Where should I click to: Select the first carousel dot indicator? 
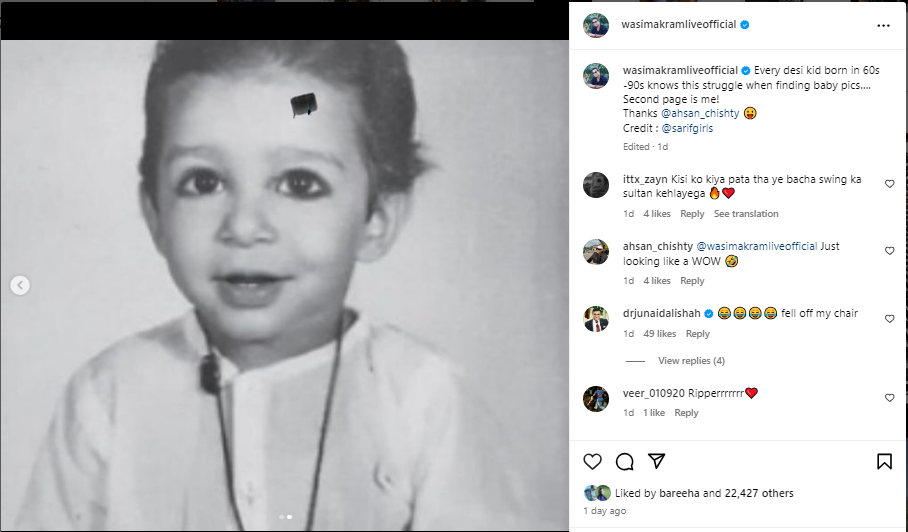click(x=281, y=517)
